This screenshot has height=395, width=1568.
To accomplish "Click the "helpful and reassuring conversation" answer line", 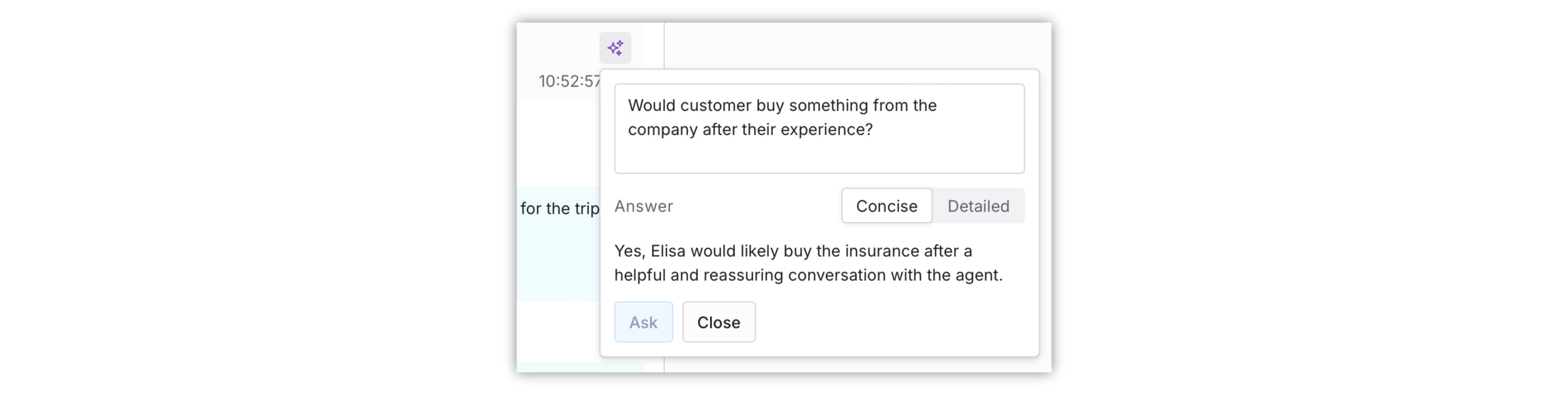I will (x=808, y=275).
